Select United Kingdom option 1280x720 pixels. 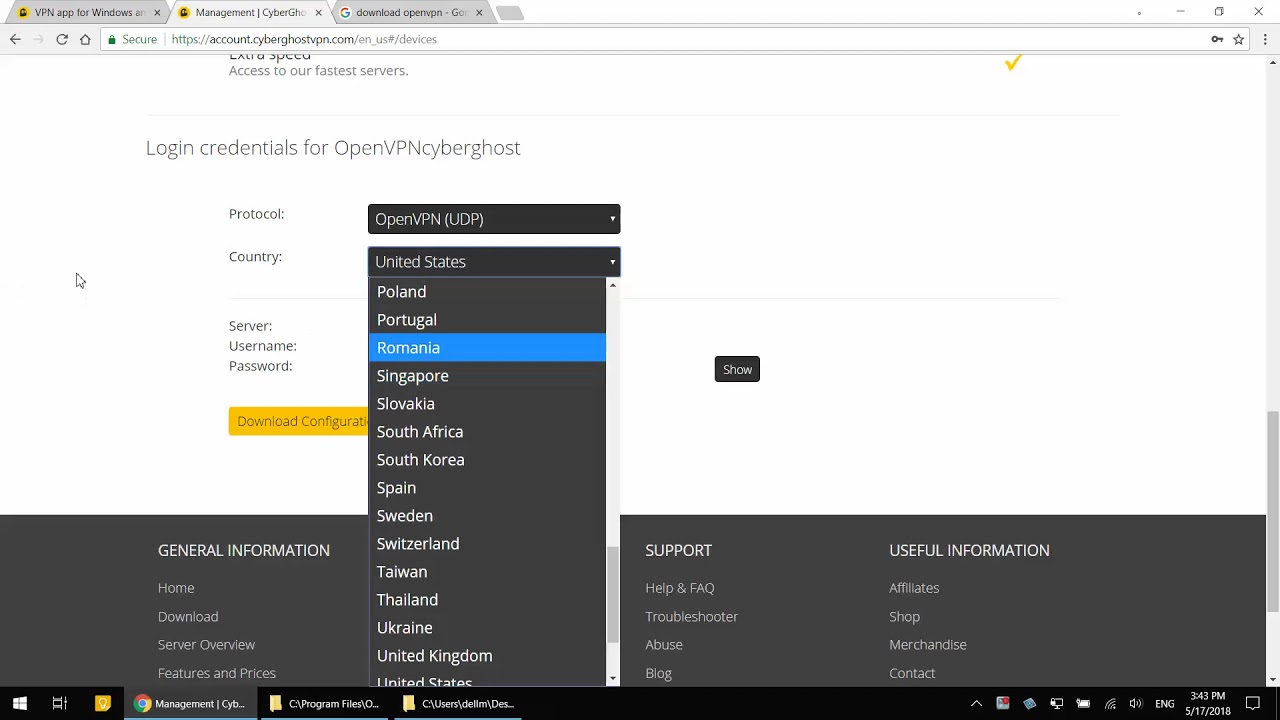coord(487,656)
